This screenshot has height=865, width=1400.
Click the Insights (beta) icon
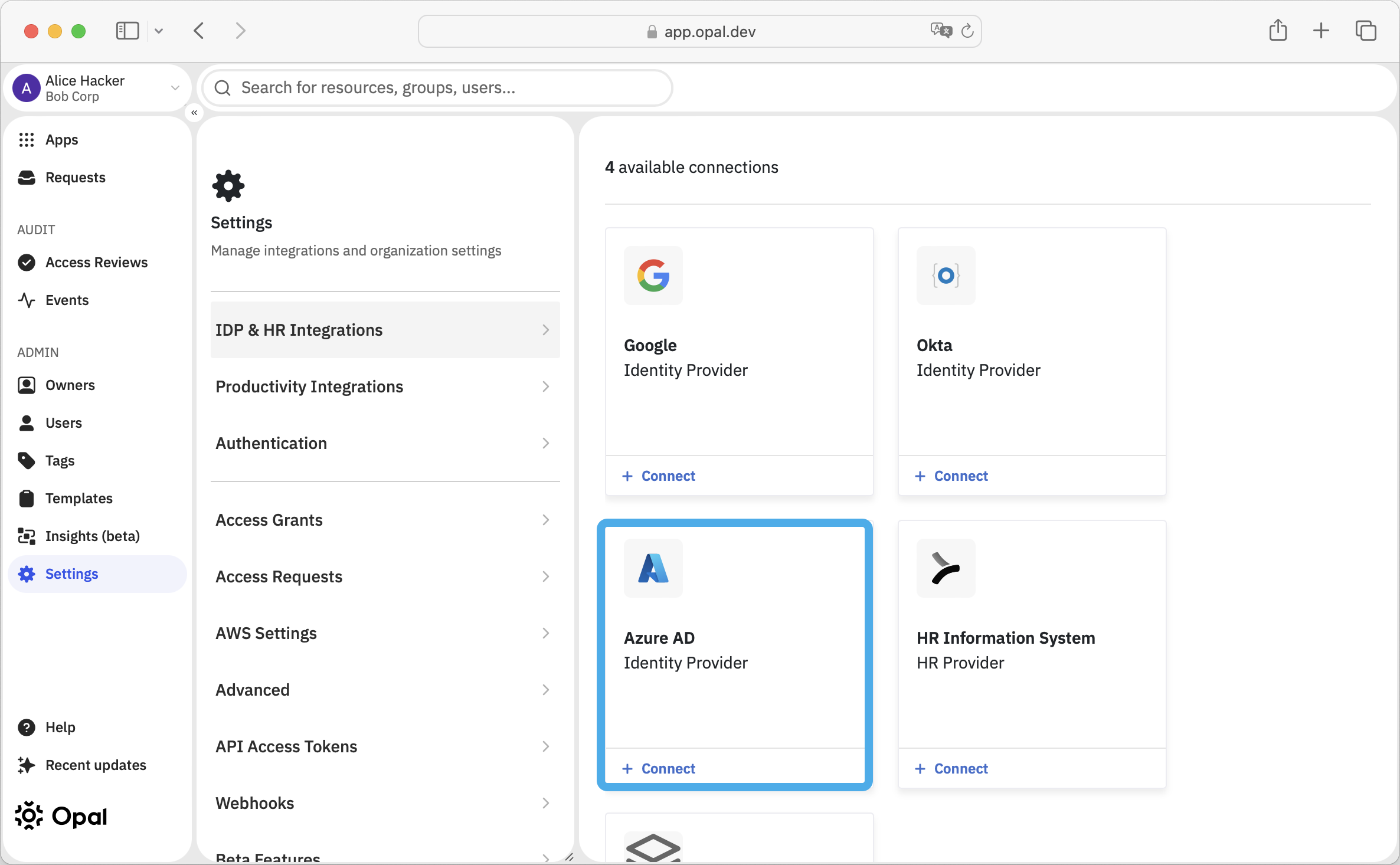26,536
